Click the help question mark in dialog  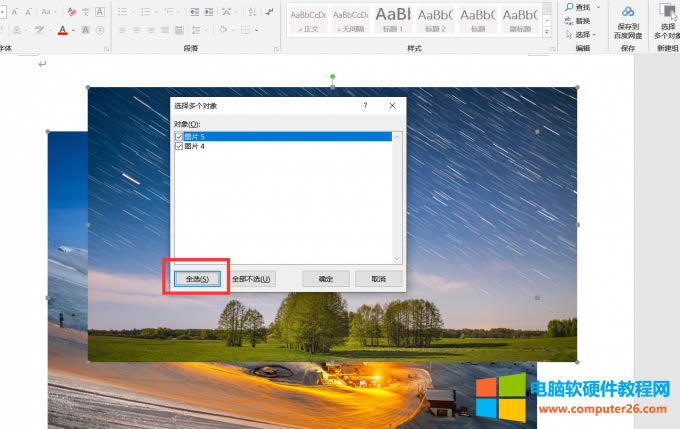[365, 105]
